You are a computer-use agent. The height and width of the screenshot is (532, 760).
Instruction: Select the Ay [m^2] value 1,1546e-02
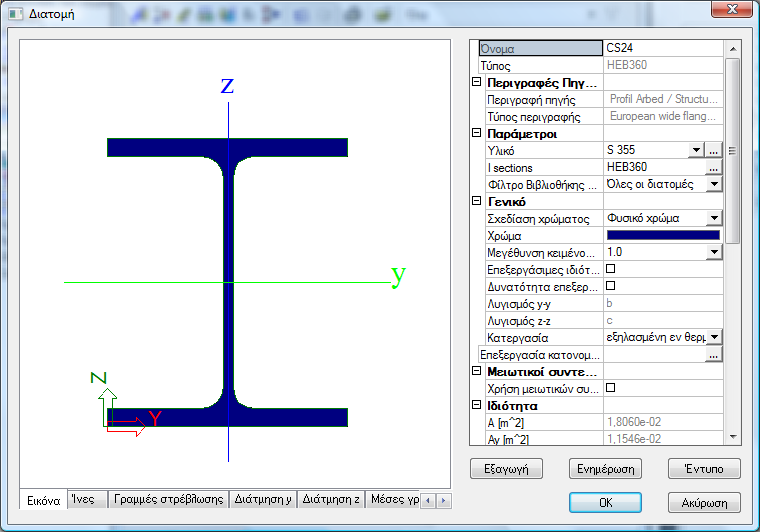663,438
